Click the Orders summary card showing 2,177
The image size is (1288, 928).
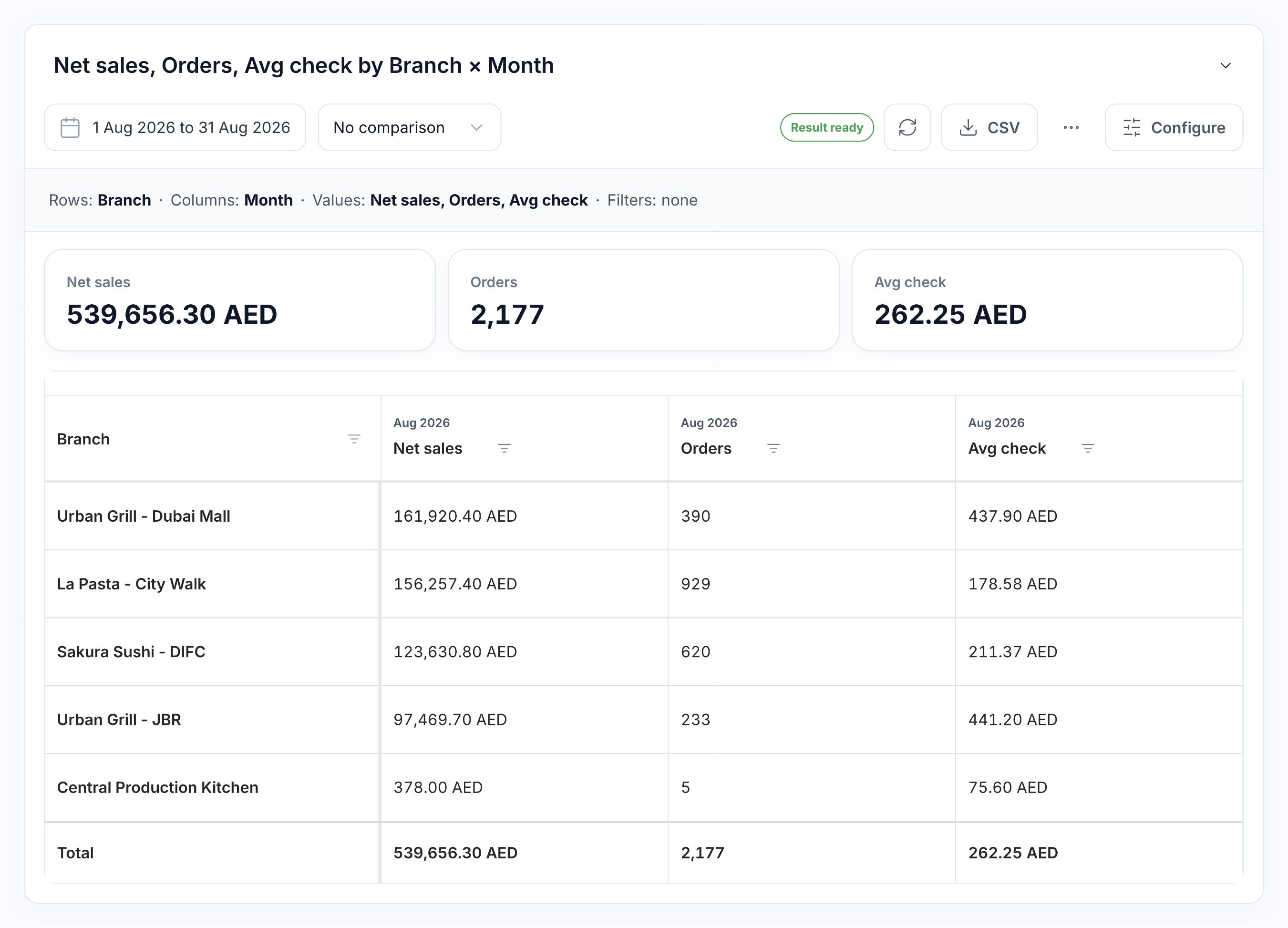pos(643,300)
